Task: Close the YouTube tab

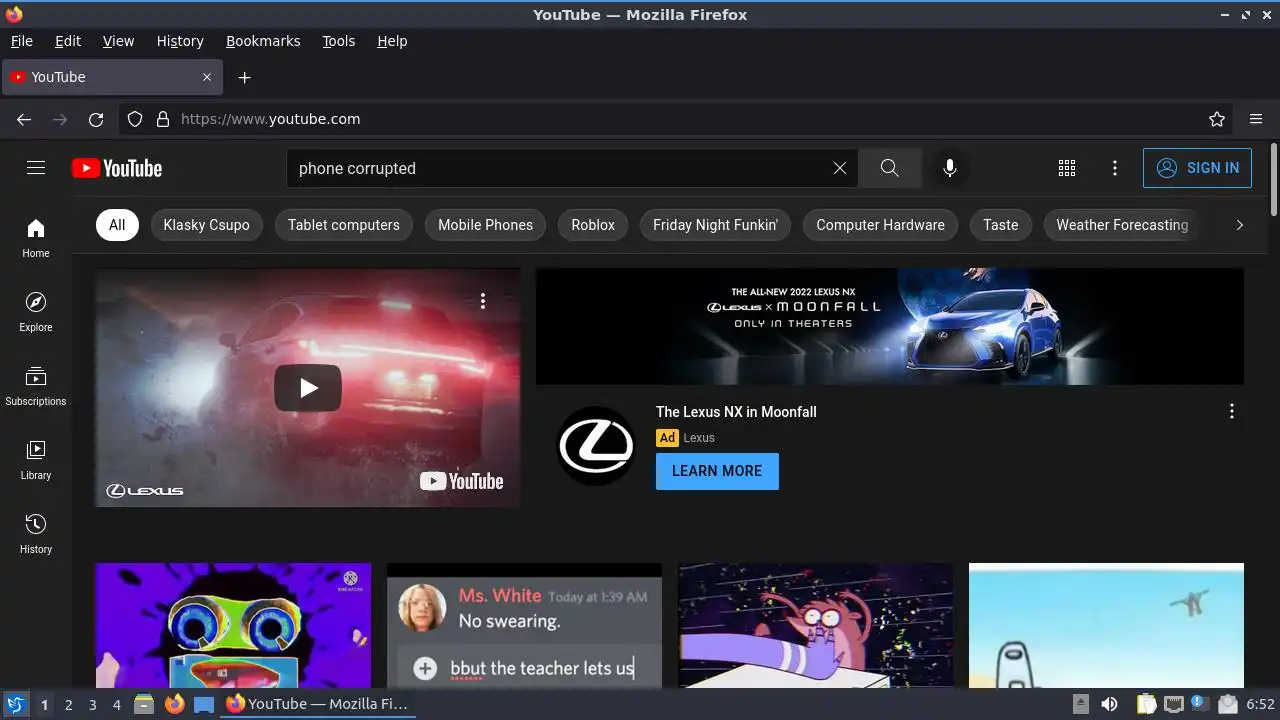Action: click(x=207, y=77)
